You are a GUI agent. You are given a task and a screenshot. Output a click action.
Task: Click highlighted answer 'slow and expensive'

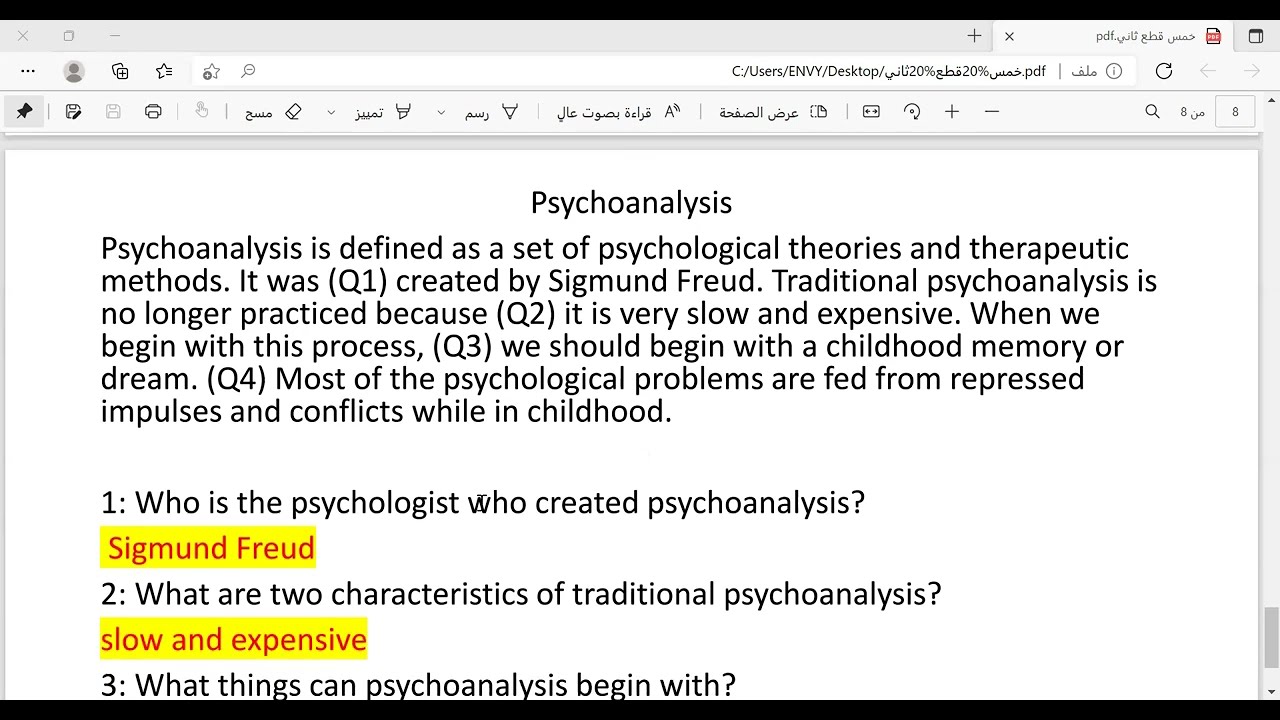pyautogui.click(x=234, y=639)
